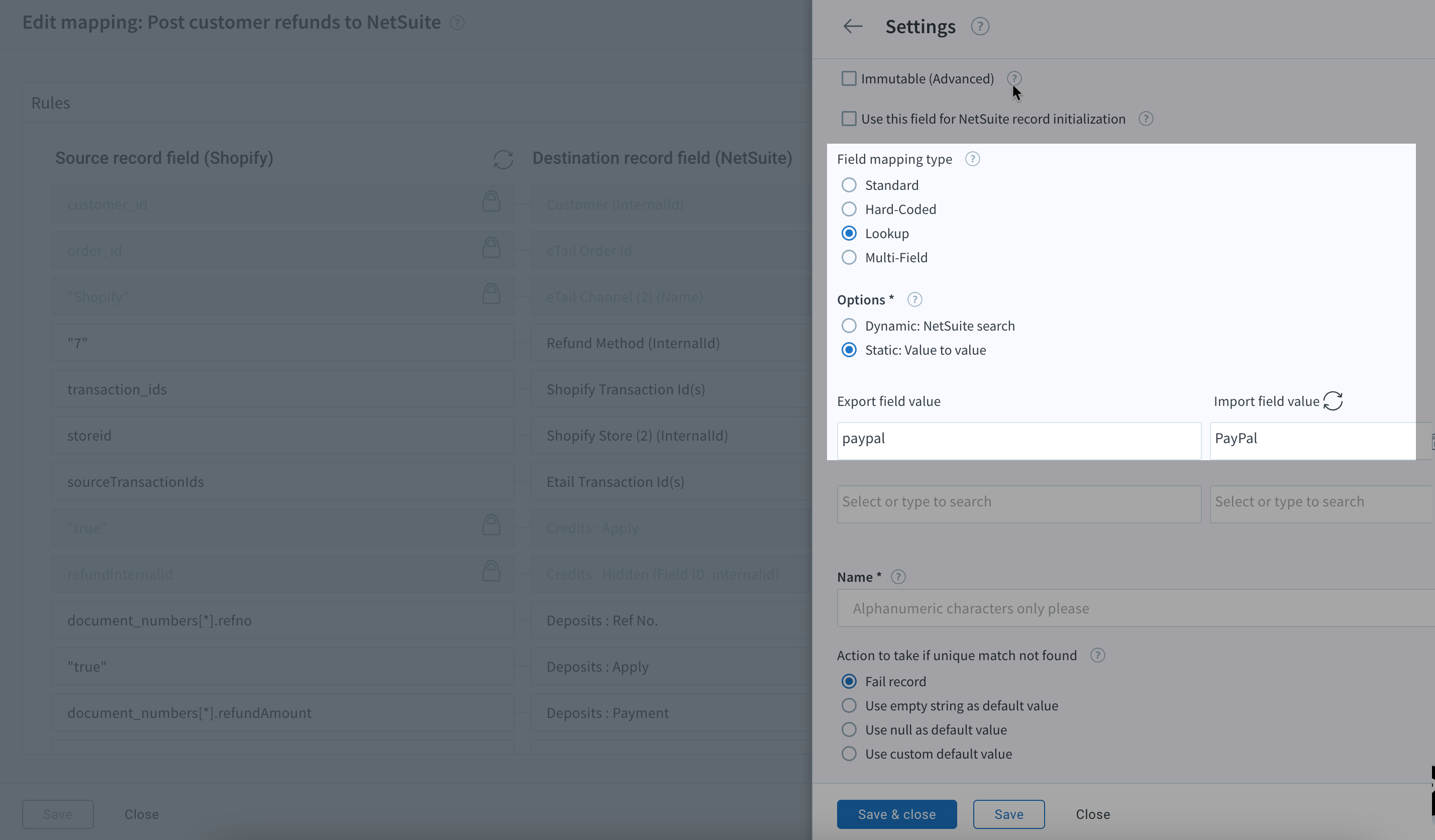Screen dimensions: 1435x840
Task: Click lock icon on "true" Credits Apply row
Action: 491,525
